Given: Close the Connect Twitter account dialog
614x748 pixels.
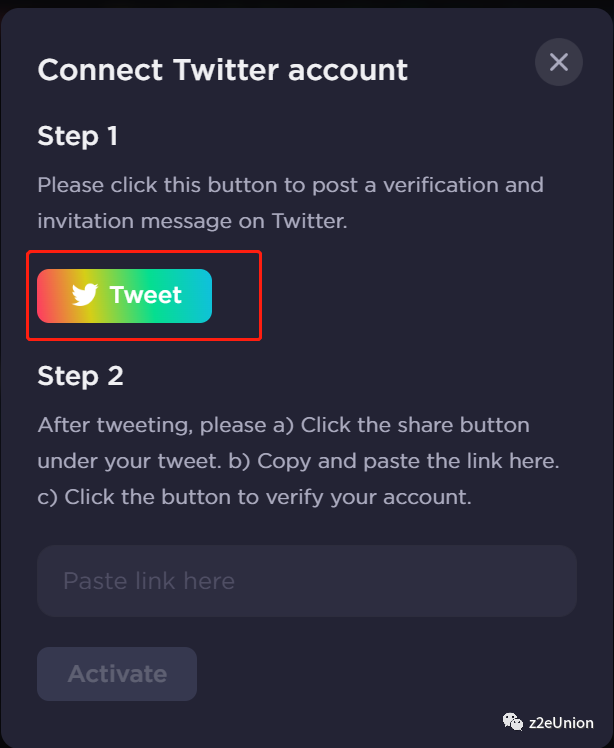Looking at the screenshot, I should click(x=559, y=62).
